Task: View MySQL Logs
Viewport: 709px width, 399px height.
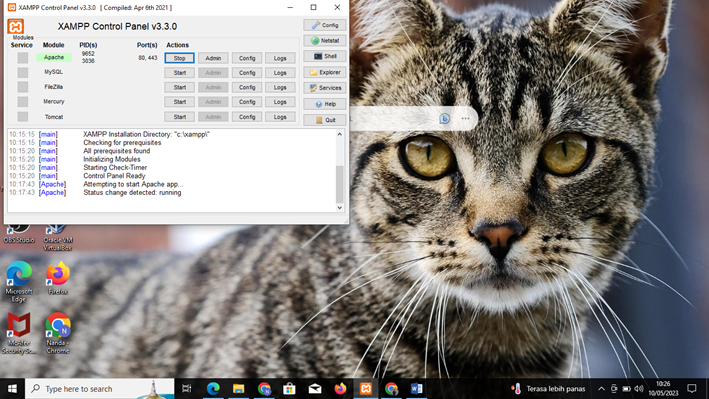Action: 280,72
